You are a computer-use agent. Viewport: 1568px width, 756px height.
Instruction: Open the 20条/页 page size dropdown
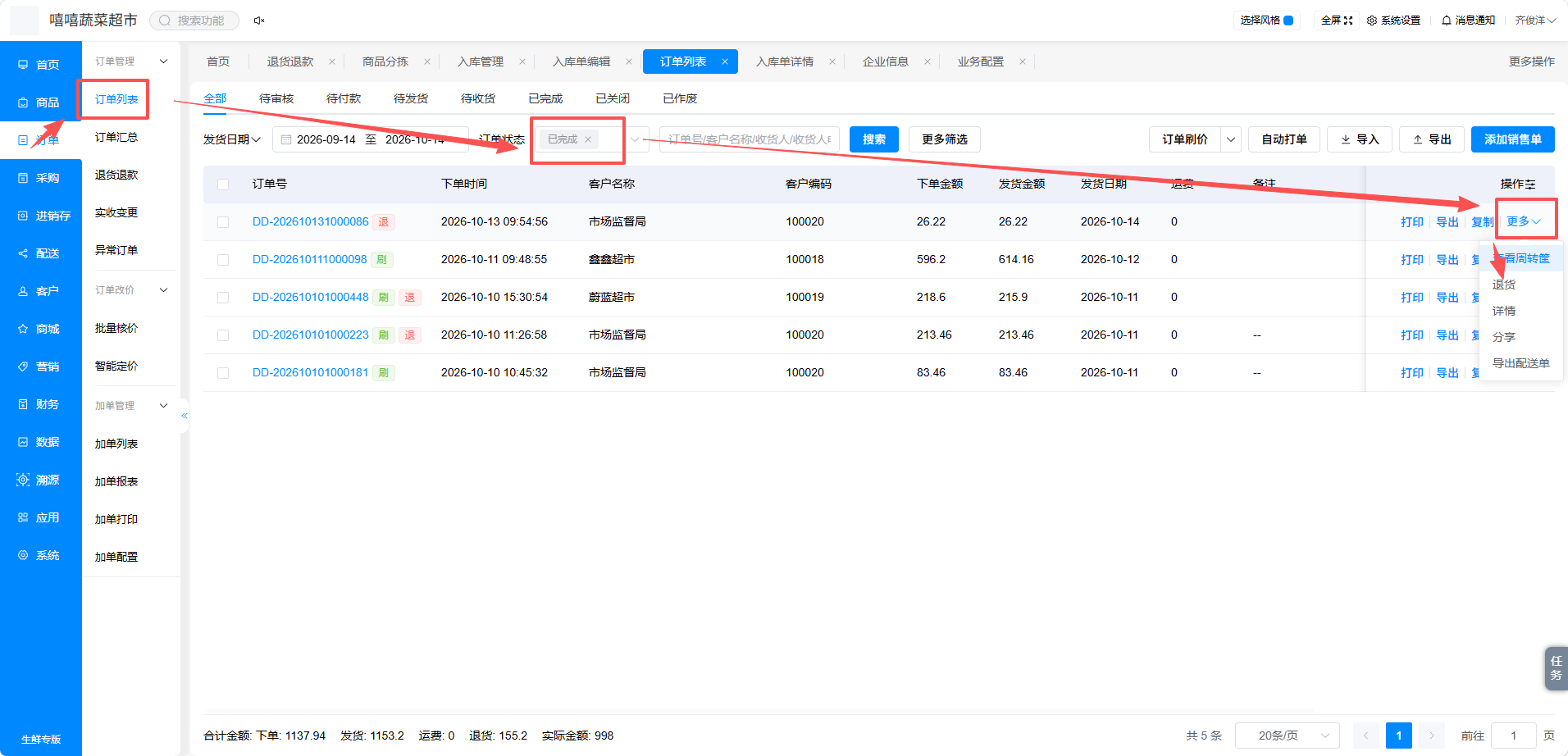click(x=1287, y=736)
